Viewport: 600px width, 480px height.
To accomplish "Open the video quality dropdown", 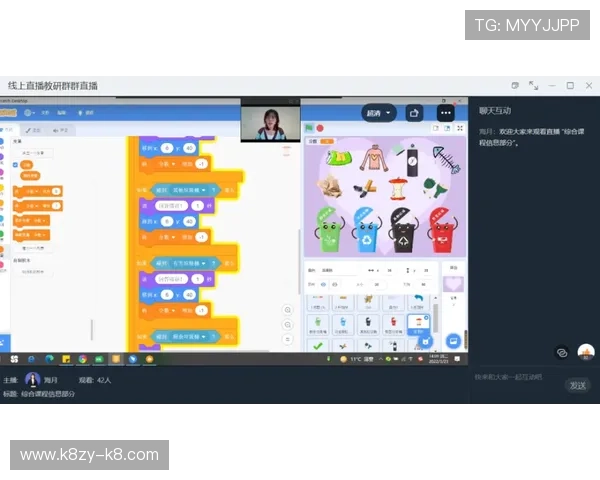I will click(x=380, y=113).
